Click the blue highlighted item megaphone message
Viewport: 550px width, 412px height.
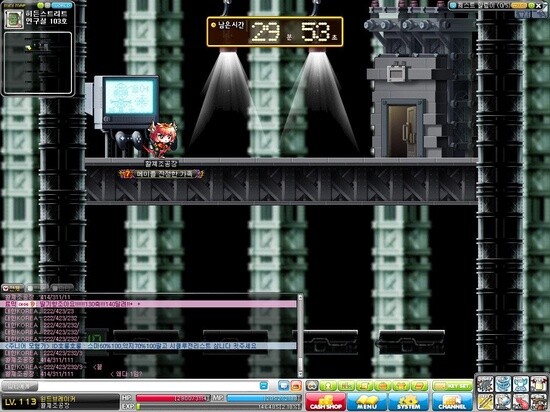tap(148, 346)
